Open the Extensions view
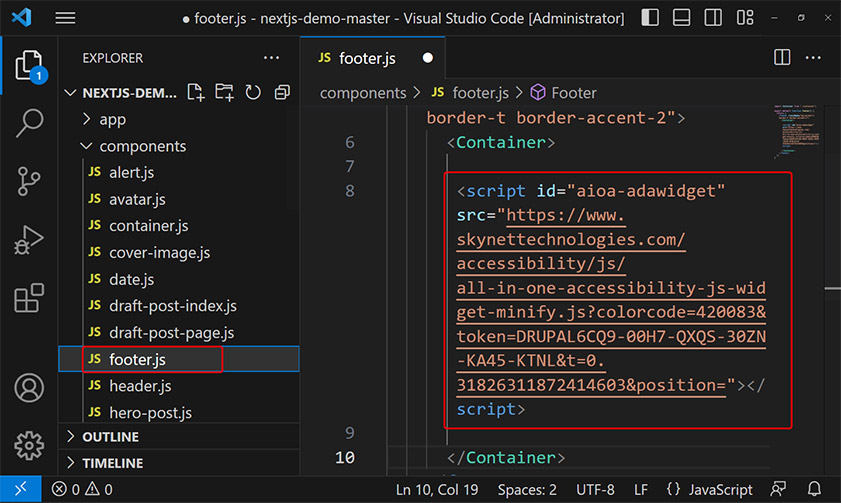This screenshot has width=841, height=503. 29,298
